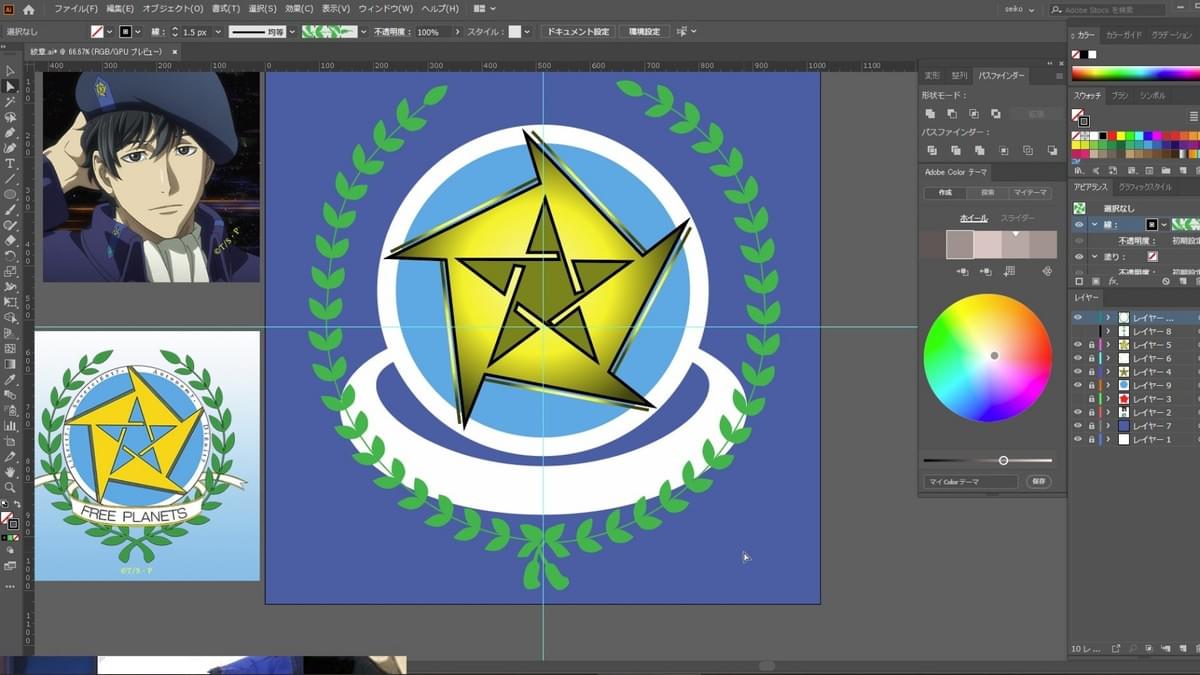Select the Line Segment tool
Viewport: 1200px width, 675px height.
10,178
